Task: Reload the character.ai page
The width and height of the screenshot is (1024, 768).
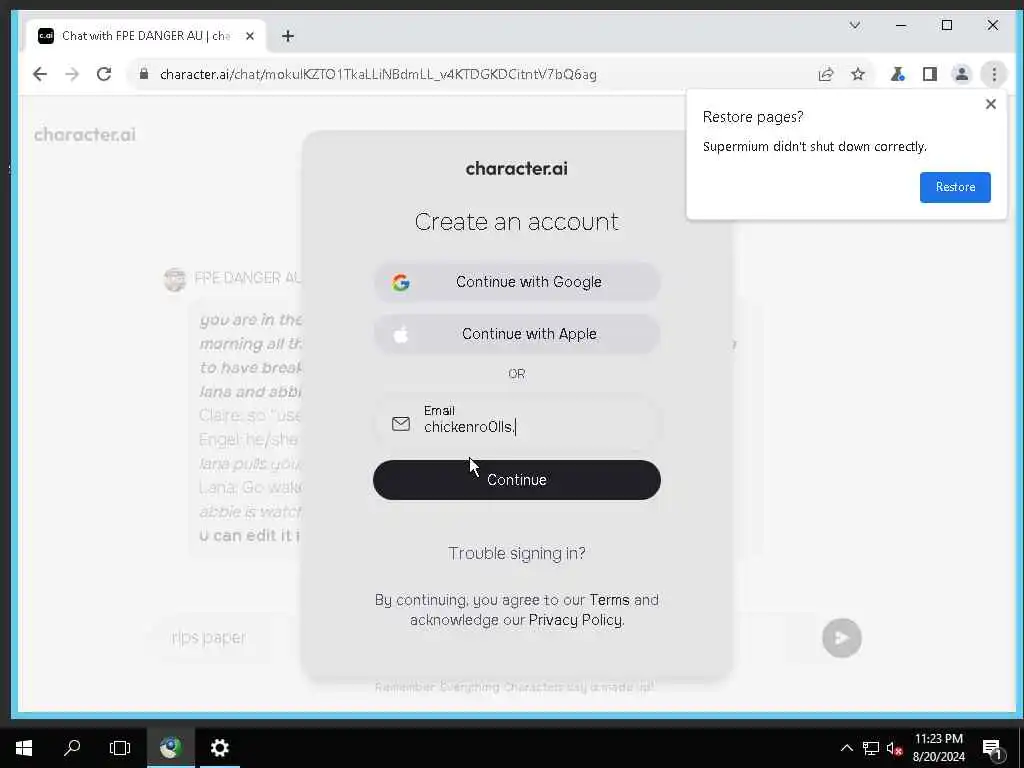Action: 104,74
